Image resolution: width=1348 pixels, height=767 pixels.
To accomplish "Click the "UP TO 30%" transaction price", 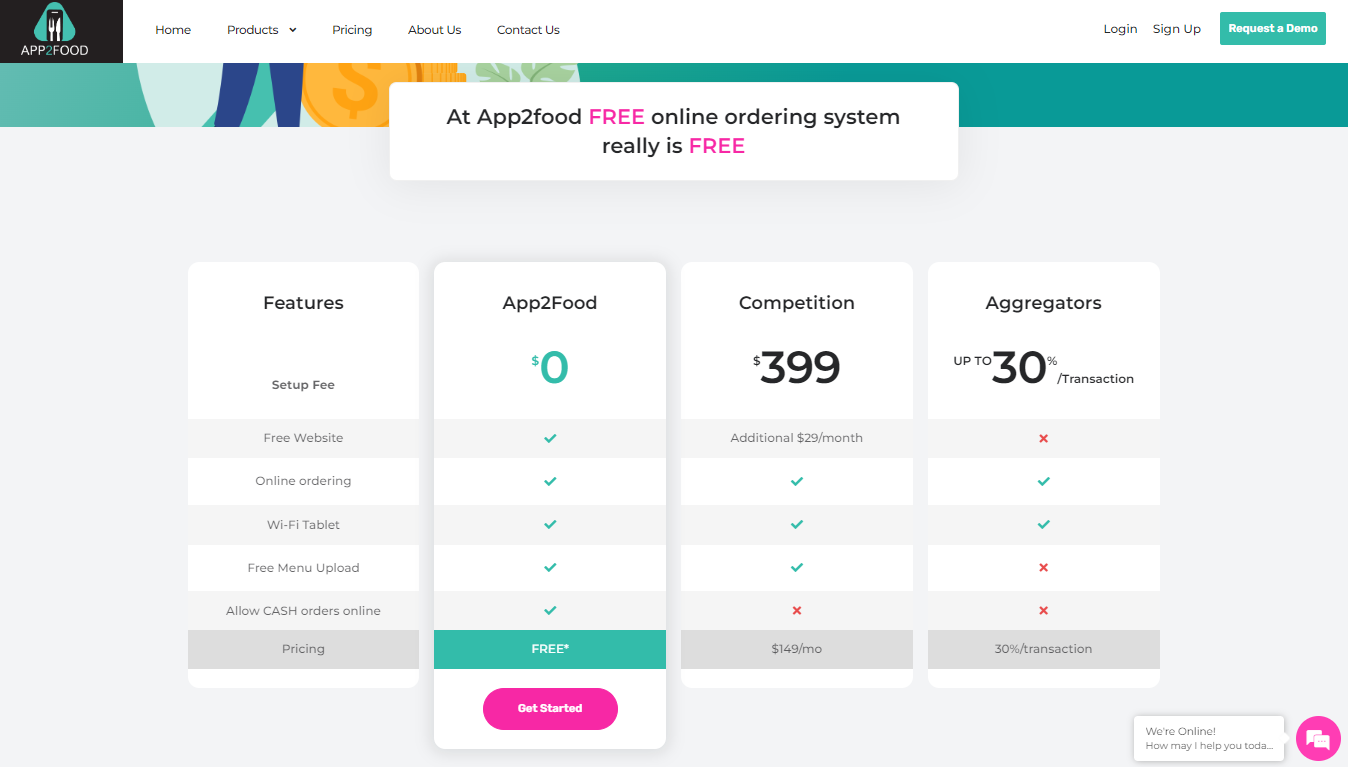I will coord(1044,368).
